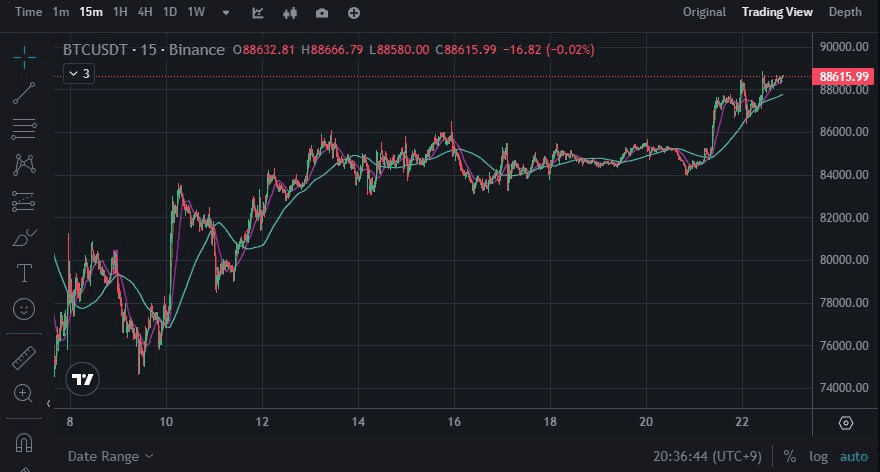Click the plus circle add icon
The image size is (880, 472).
coord(354,13)
